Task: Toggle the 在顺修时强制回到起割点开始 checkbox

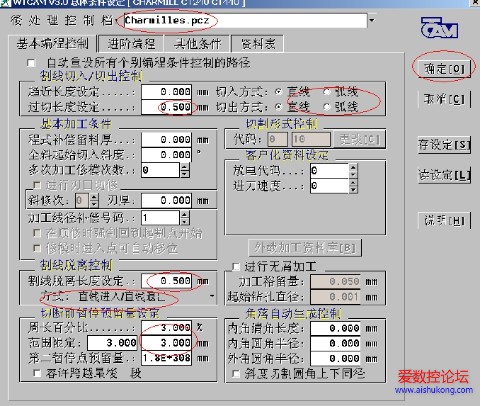Action: click(x=37, y=233)
